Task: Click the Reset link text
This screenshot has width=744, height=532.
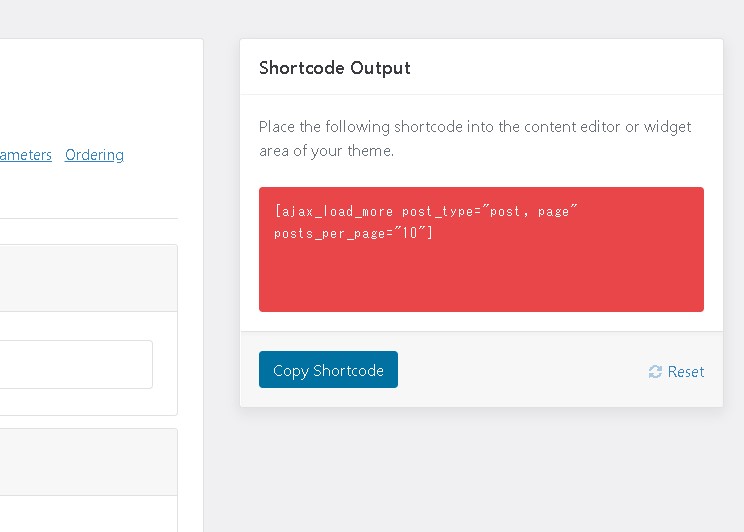Action: coord(685,371)
